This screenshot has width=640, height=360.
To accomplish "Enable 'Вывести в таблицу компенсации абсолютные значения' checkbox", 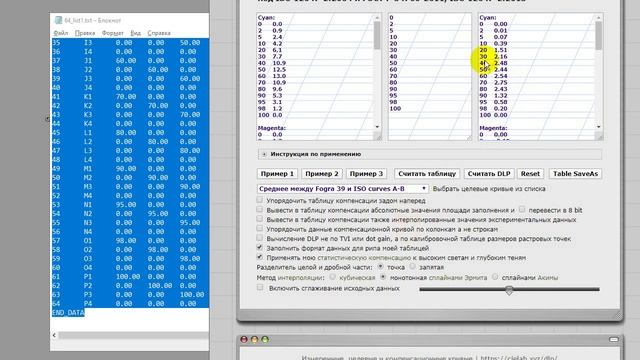I will 260,209.
